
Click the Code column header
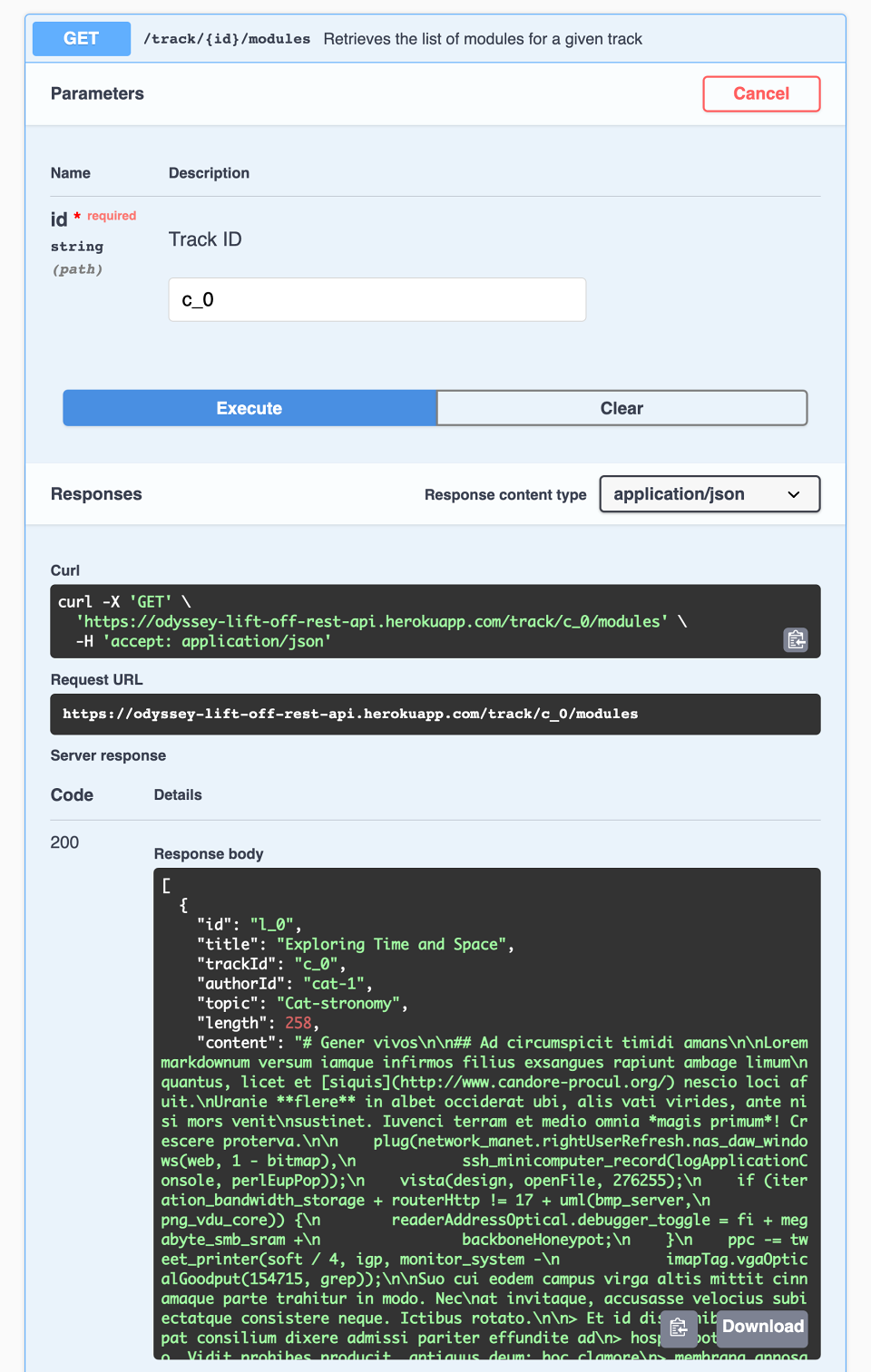[x=72, y=794]
